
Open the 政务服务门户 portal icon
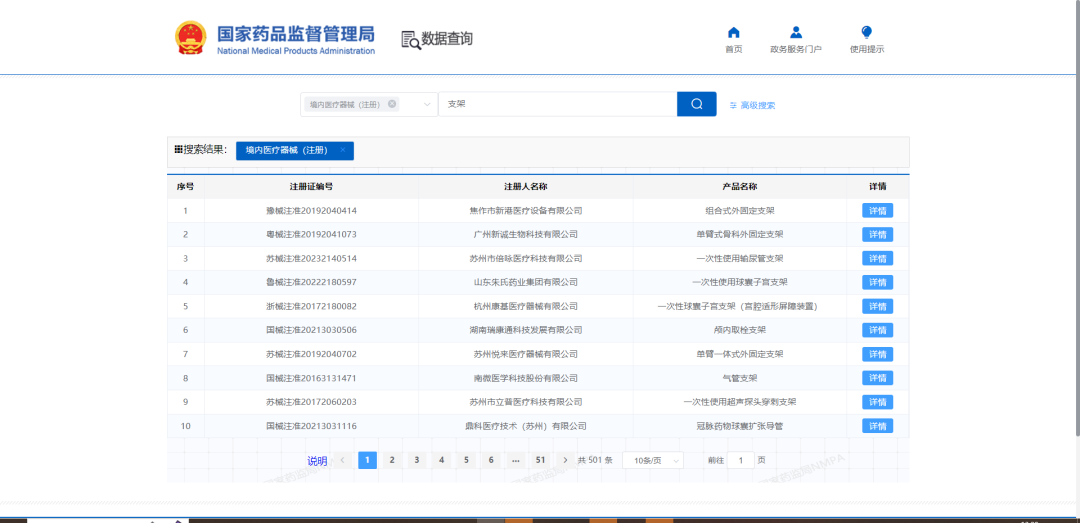pyautogui.click(x=795, y=33)
